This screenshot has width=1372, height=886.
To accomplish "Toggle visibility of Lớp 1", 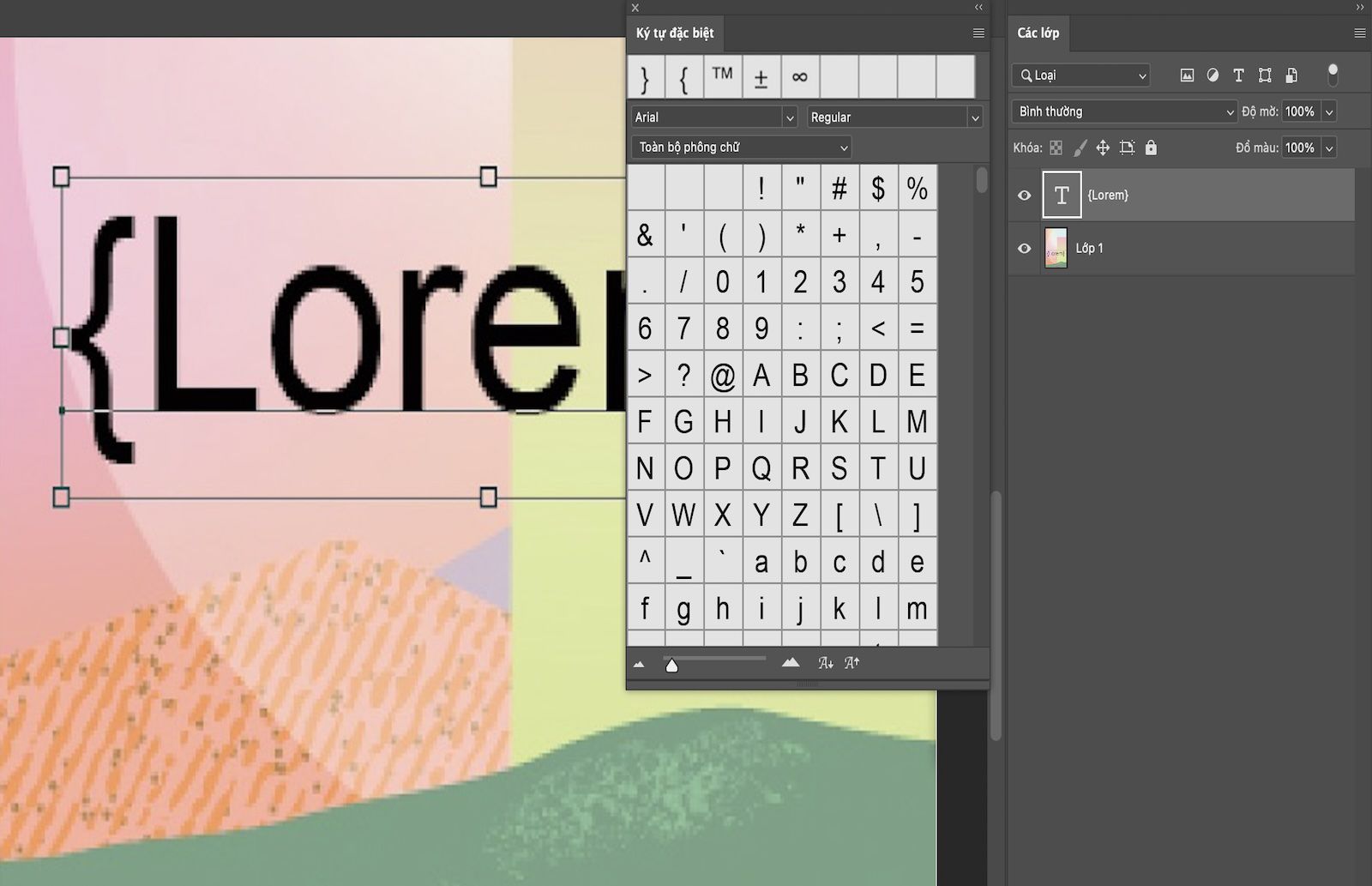I will pyautogui.click(x=1024, y=248).
